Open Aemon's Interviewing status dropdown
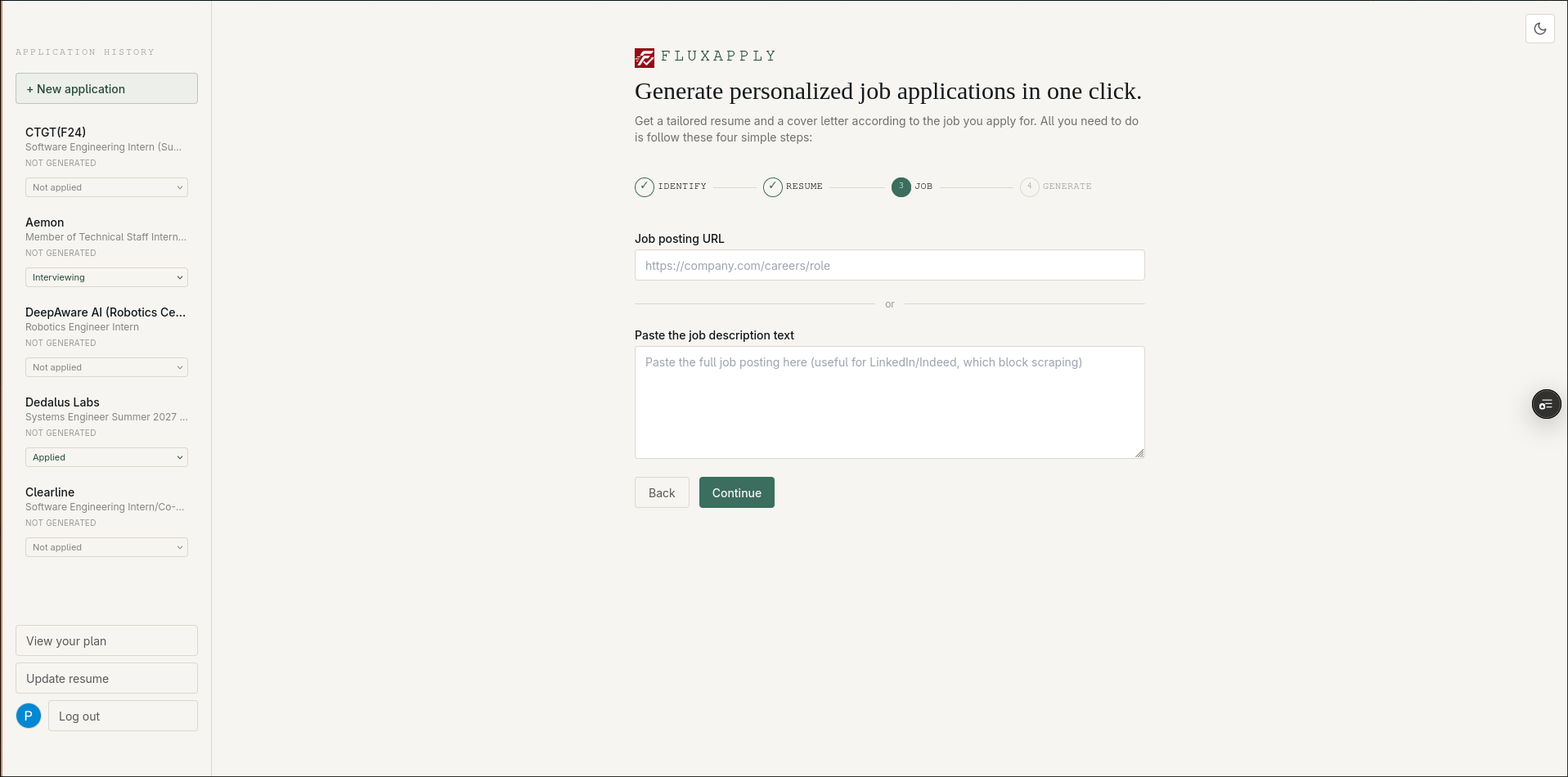Viewport: 1568px width, 777px height. (x=106, y=277)
